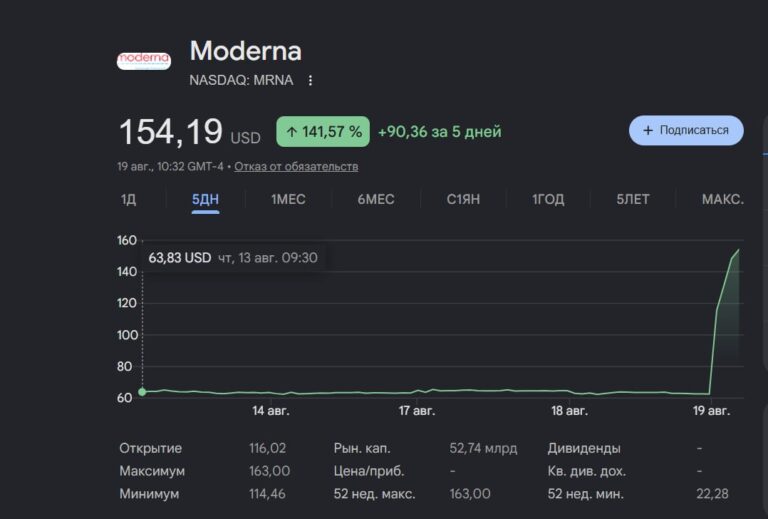Click the Рын. кап. value 52,74 млрд
The width and height of the screenshot is (768, 519).
pos(483,448)
